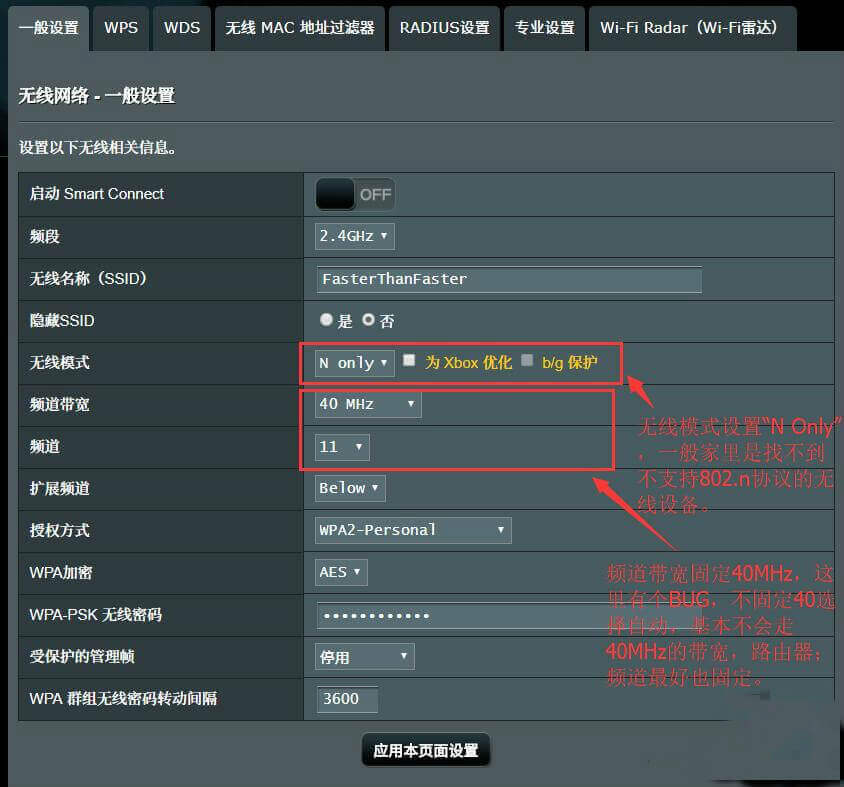Viewport: 844px width, 787px height.
Task: Open the 频道带宽 dropdown showing 40 MHz
Action: tap(366, 404)
